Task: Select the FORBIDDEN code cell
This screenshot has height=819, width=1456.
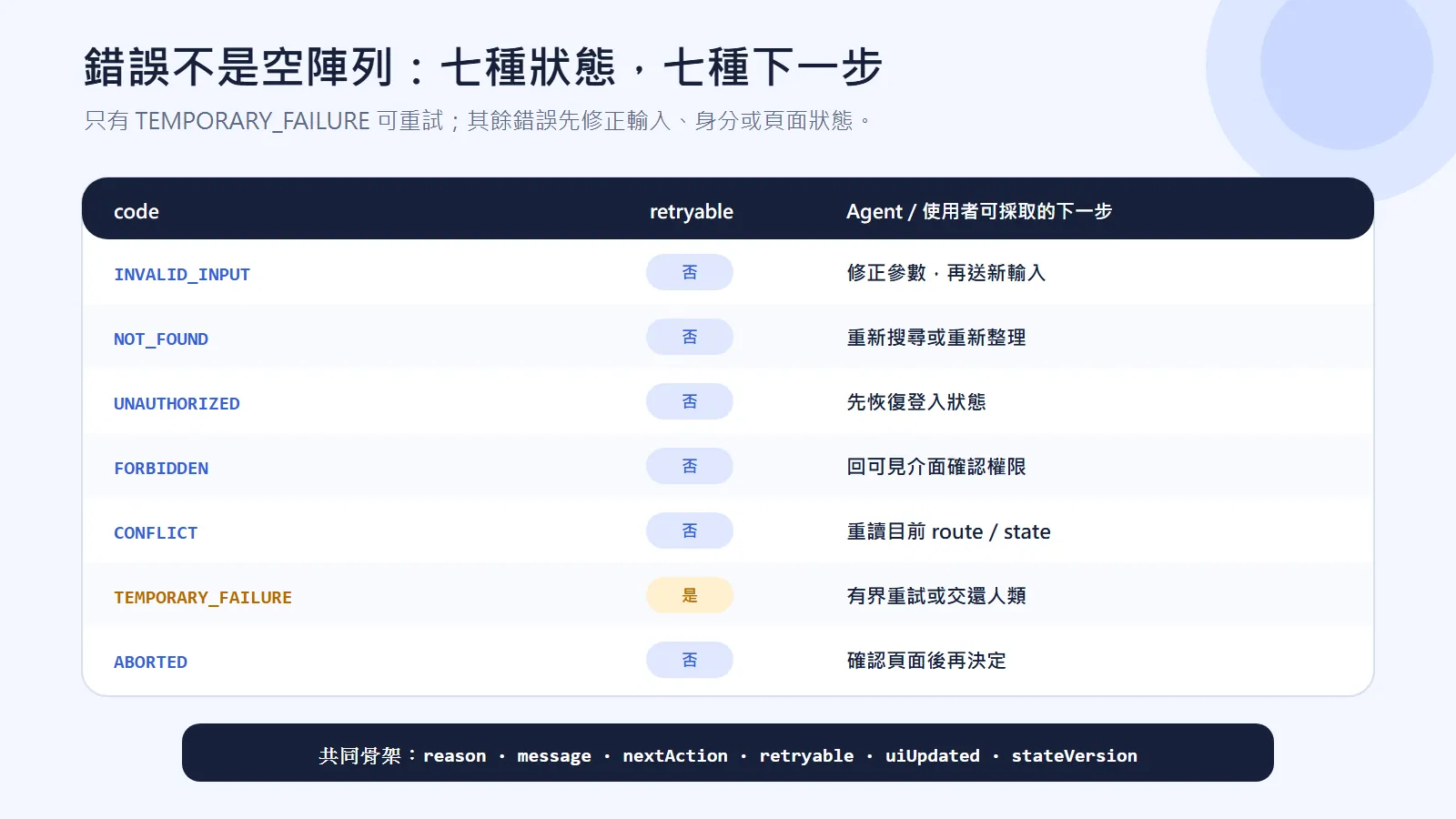Action: coord(161,468)
